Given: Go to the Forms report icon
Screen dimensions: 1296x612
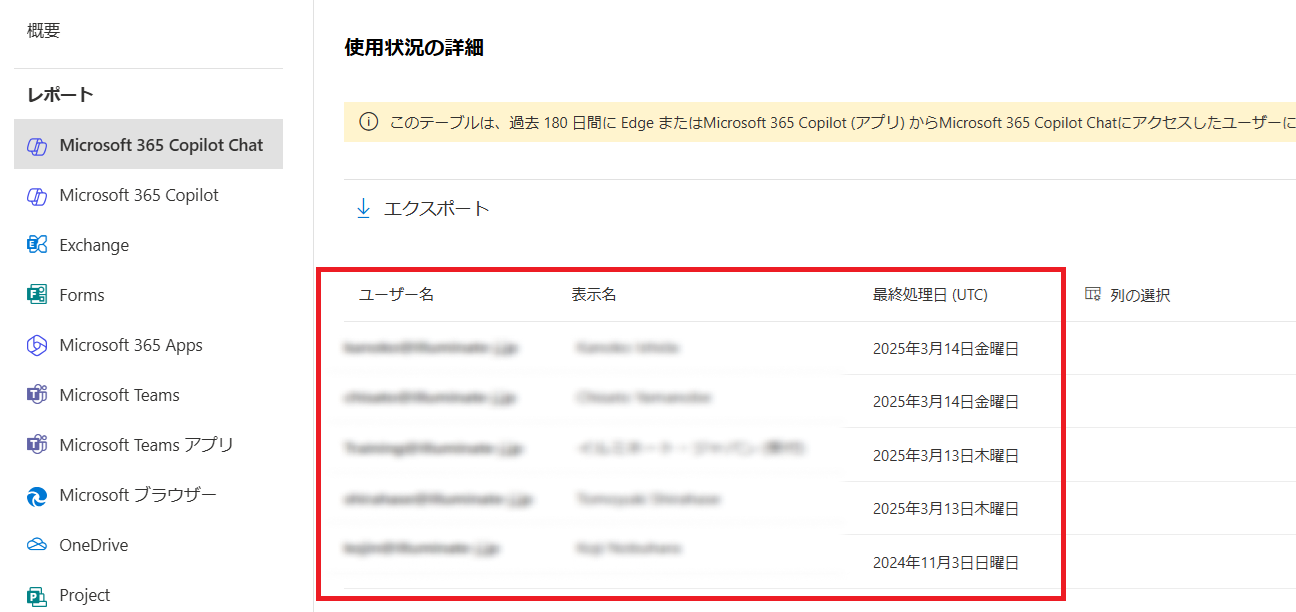Looking at the screenshot, I should (x=37, y=295).
